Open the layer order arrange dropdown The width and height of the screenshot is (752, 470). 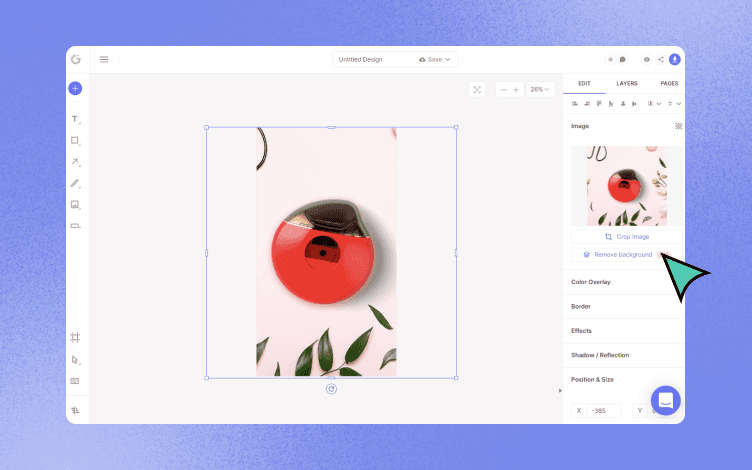pos(674,104)
